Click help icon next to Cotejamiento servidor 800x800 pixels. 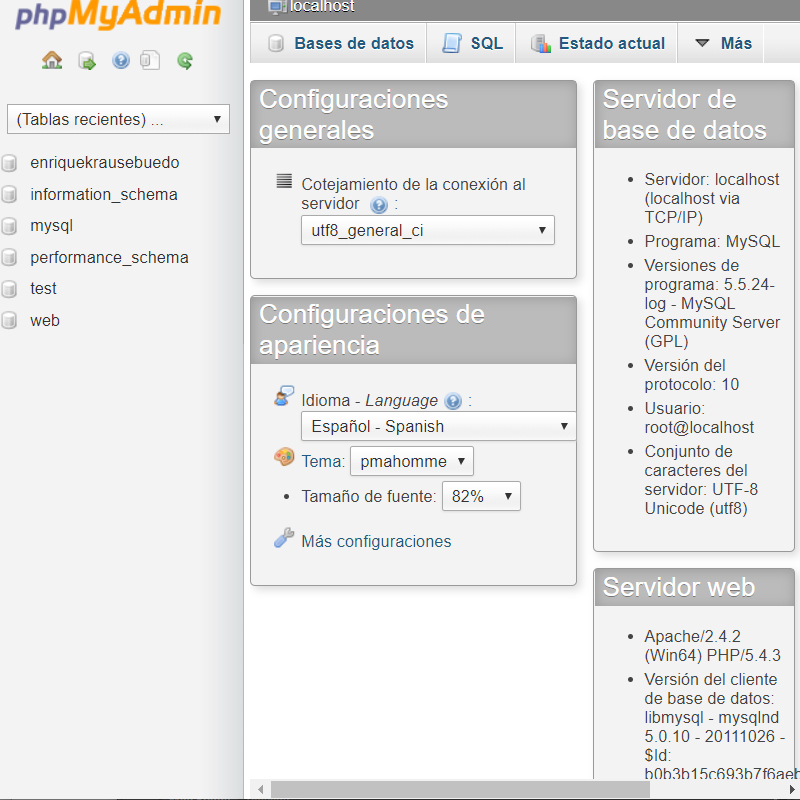point(379,205)
